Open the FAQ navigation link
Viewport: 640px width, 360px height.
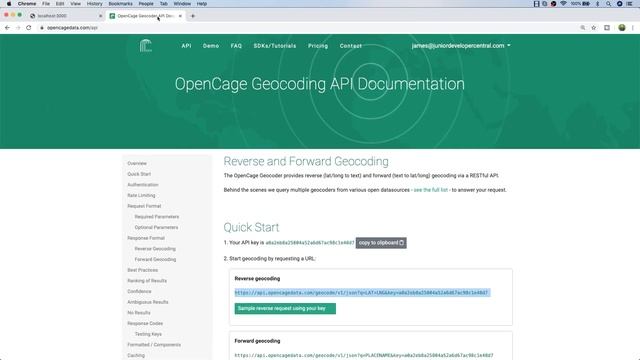(236, 46)
